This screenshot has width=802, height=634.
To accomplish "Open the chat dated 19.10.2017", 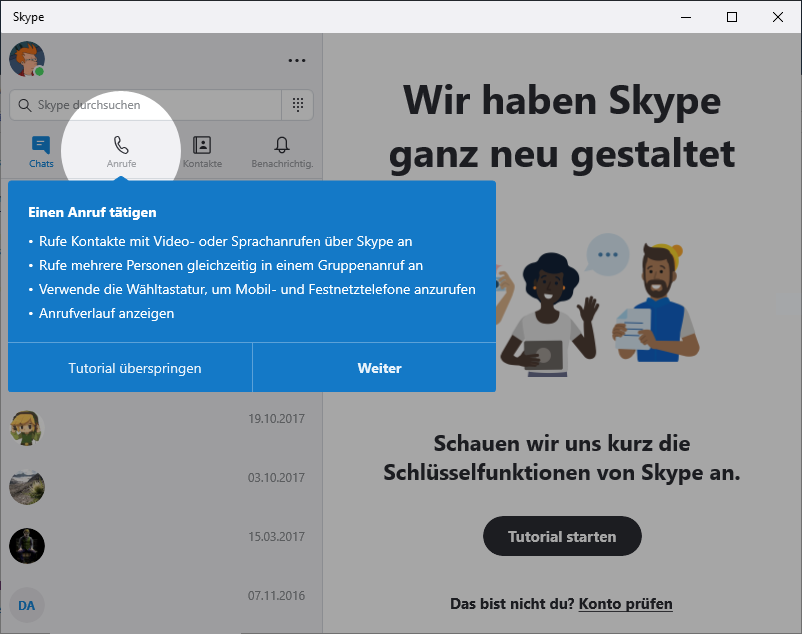I will [x=160, y=428].
